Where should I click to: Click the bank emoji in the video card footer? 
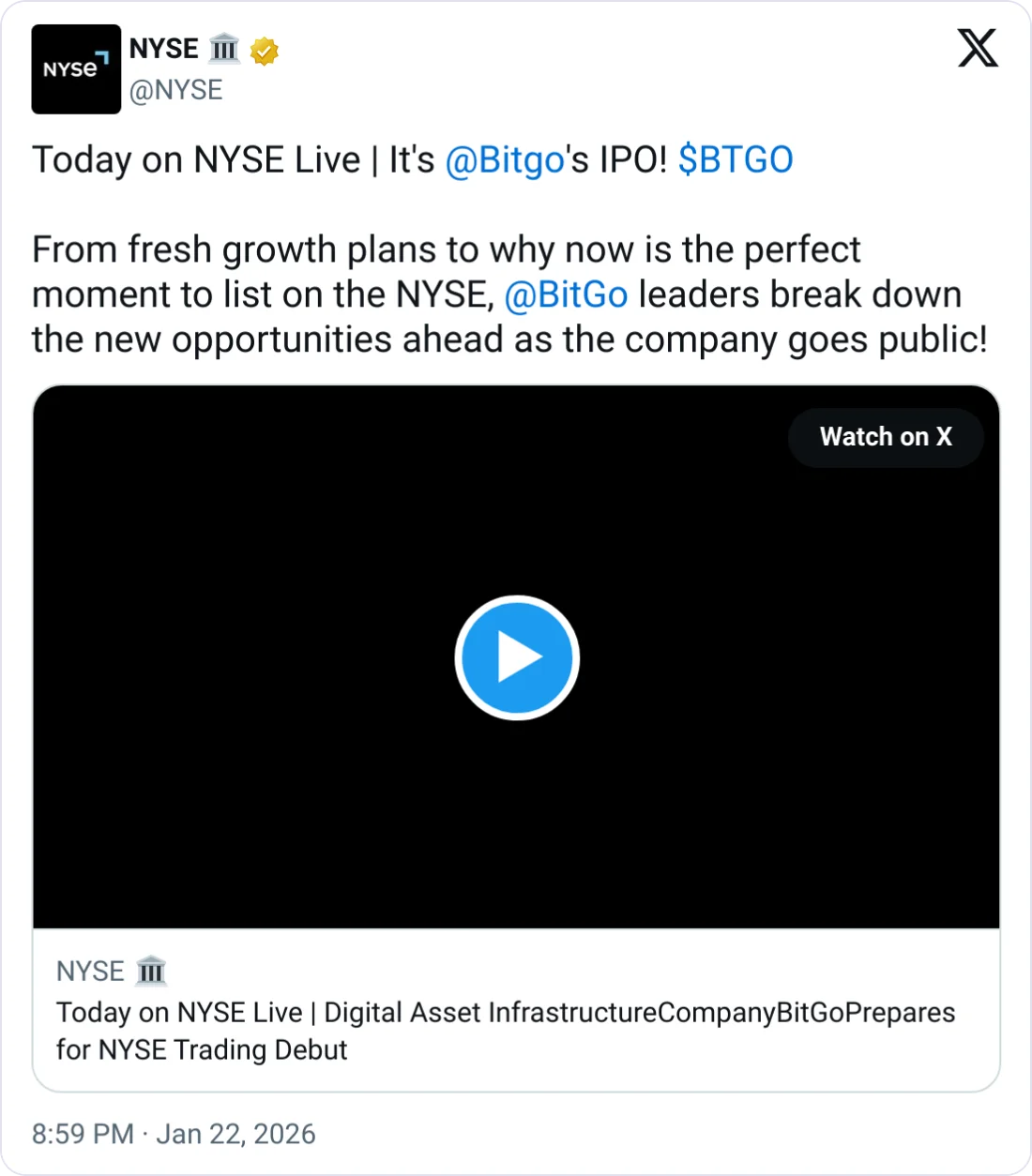point(151,971)
